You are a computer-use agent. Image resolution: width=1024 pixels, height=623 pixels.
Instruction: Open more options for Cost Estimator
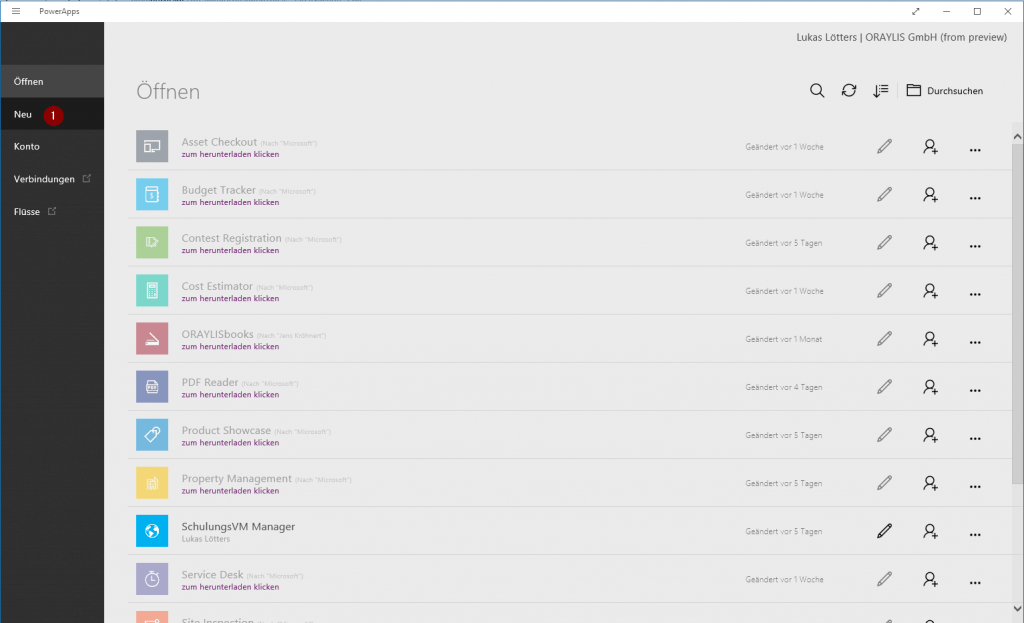[975, 295]
